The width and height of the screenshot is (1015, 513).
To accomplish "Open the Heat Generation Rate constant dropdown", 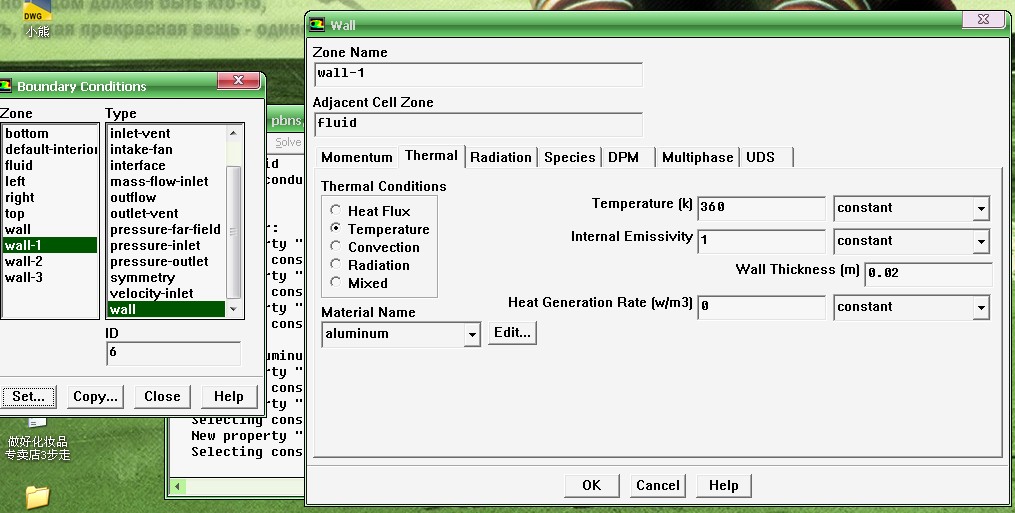I will coord(980,308).
